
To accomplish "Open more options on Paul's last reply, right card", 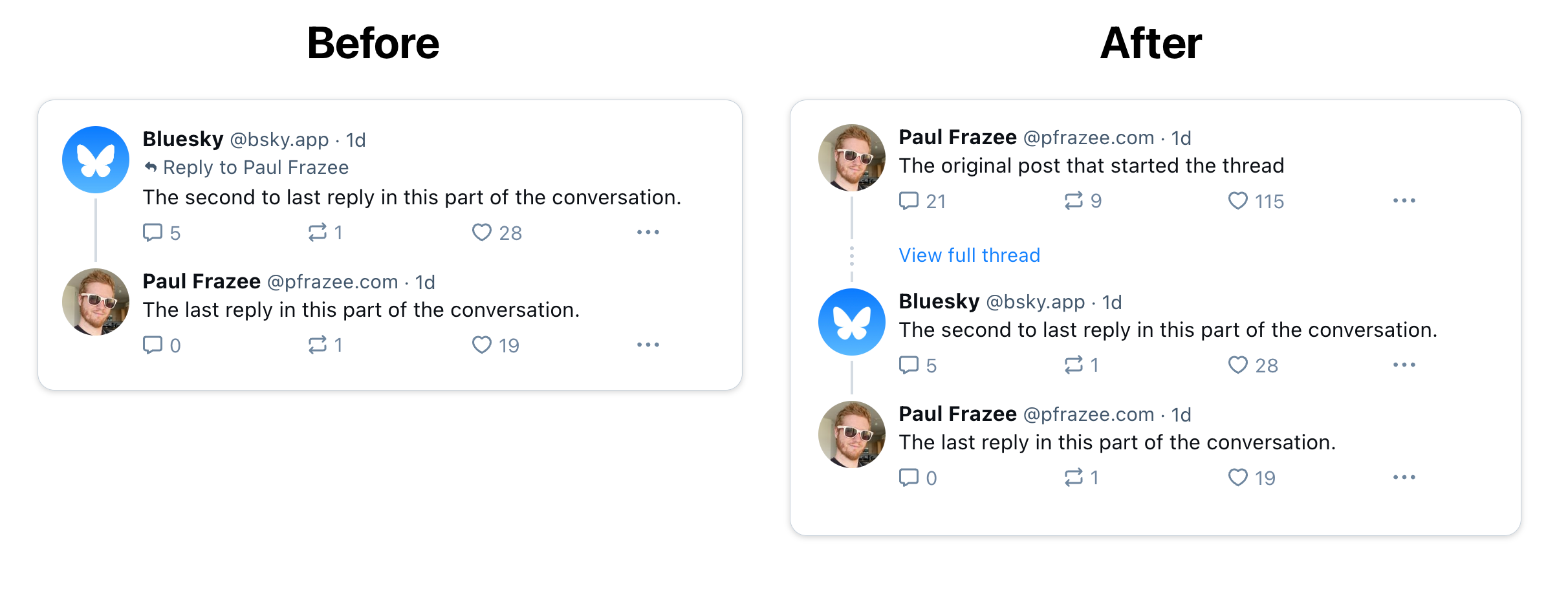I will point(1404,477).
